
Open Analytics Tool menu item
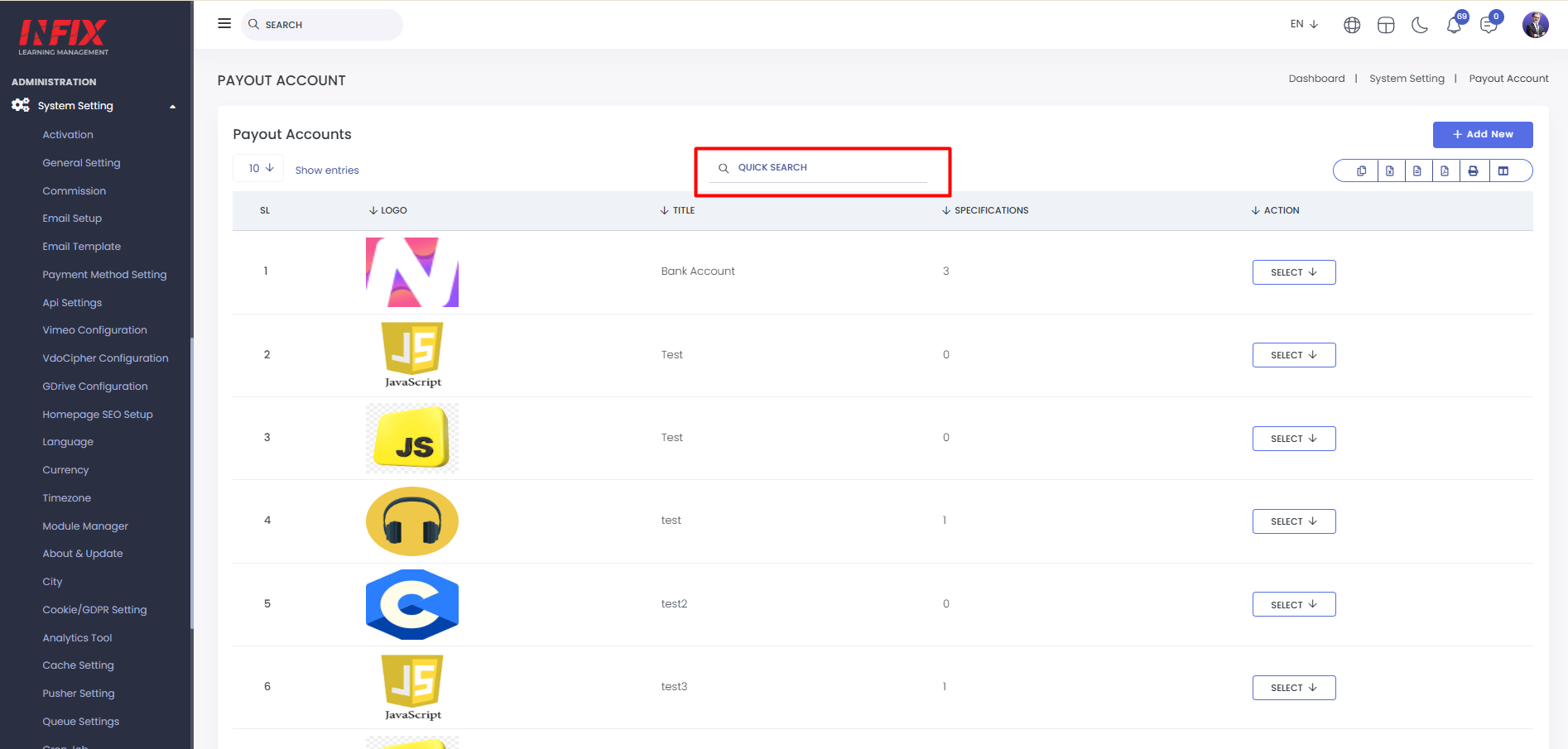(77, 638)
